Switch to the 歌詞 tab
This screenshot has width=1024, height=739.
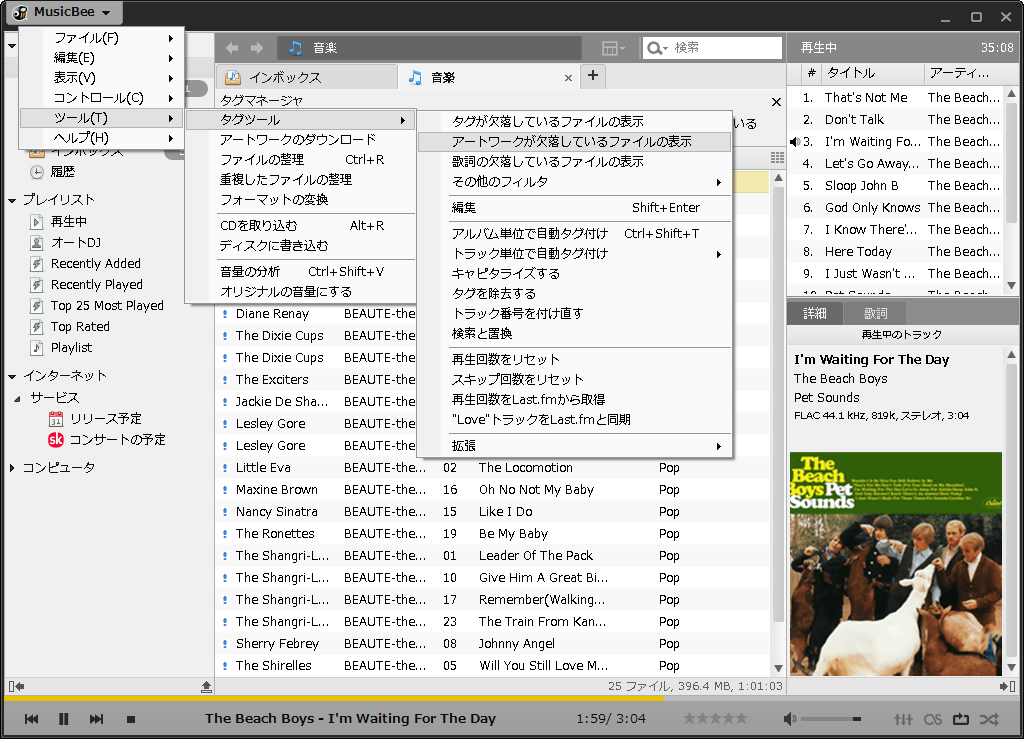876,313
